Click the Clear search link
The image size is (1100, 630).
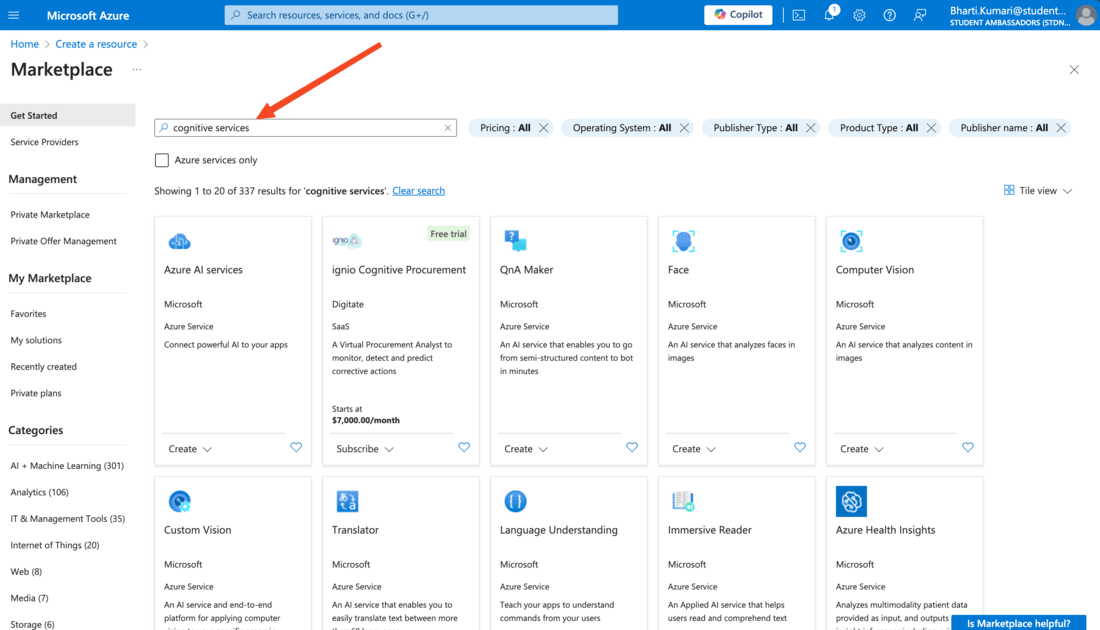pos(418,191)
